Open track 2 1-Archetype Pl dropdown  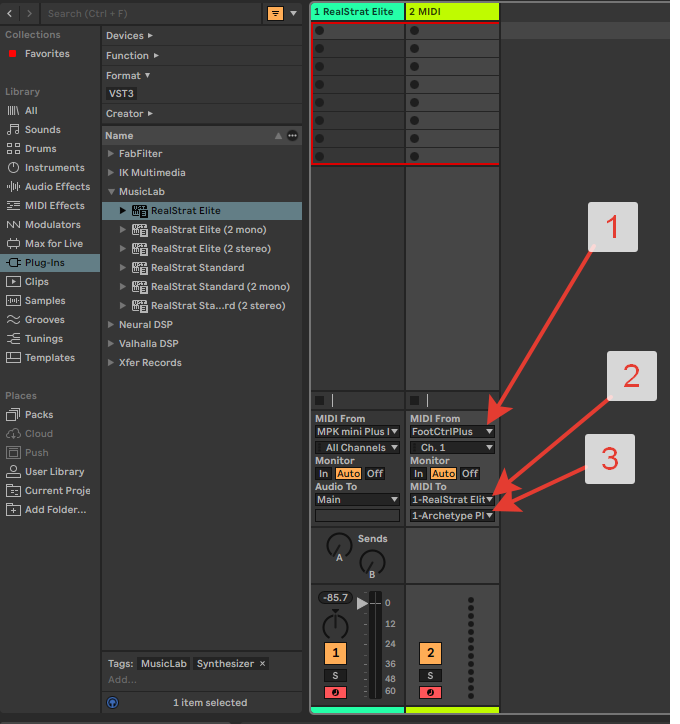click(452, 515)
